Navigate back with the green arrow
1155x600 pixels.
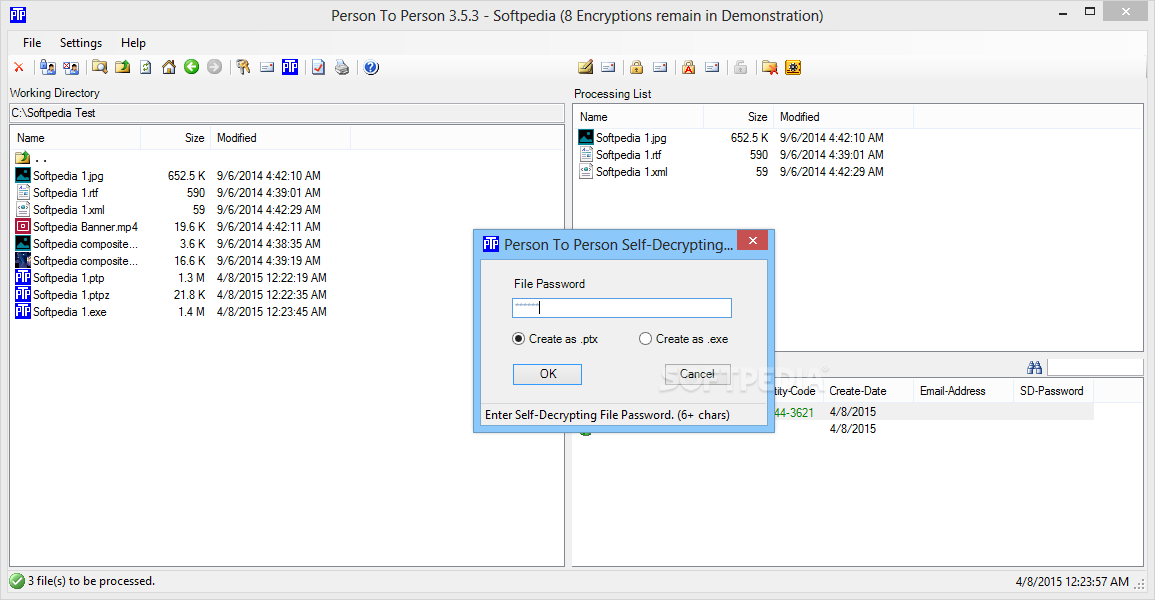point(192,68)
